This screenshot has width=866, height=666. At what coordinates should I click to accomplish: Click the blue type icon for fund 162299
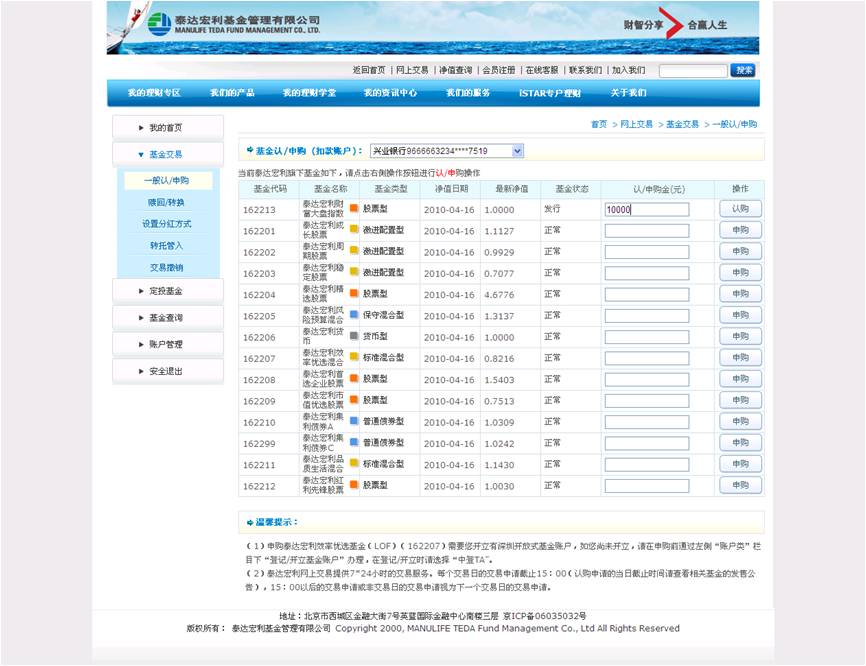354,442
